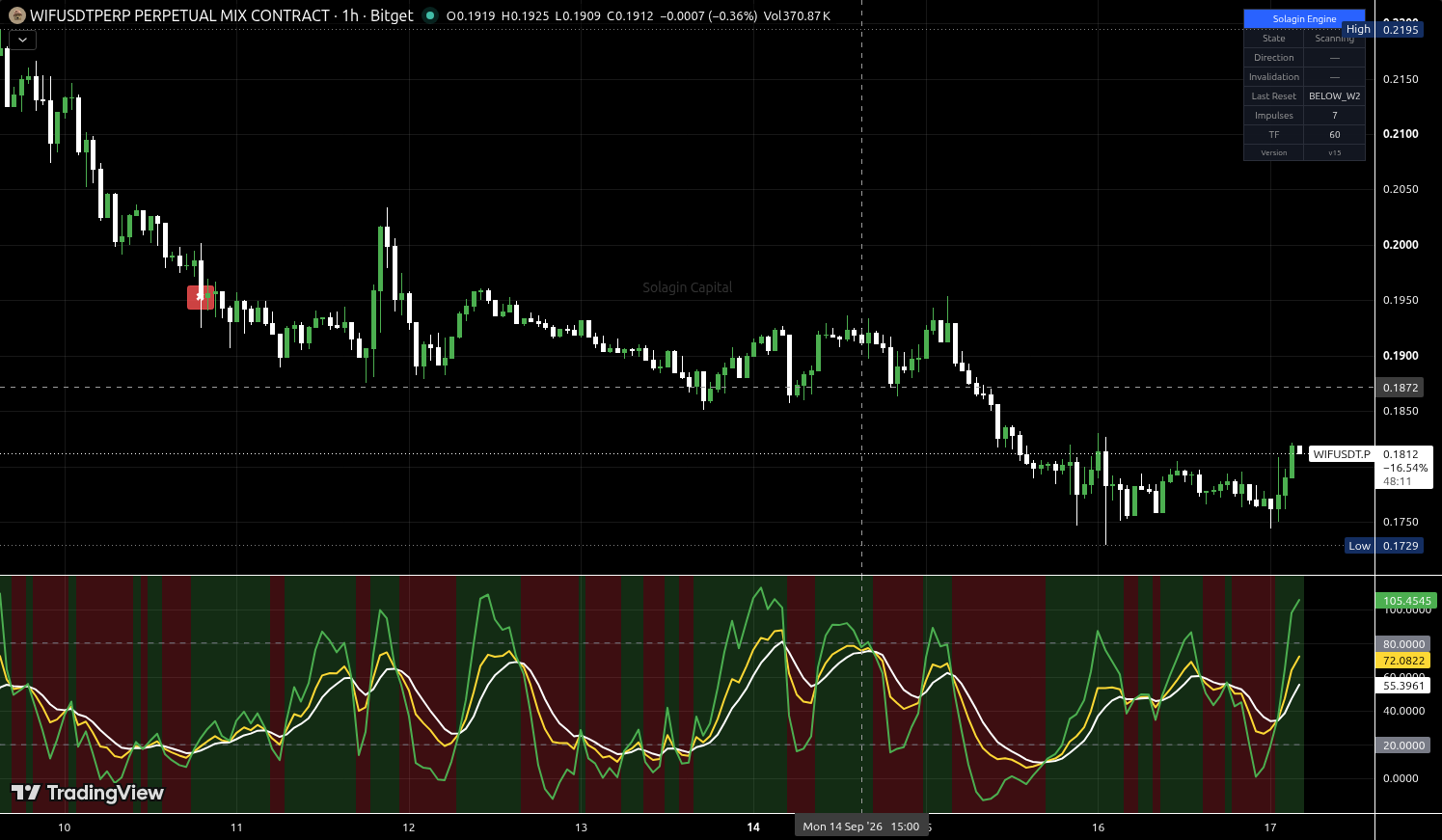The width and height of the screenshot is (1442, 840).
Task: Click the −0.0007 (−0.36%) change value
Action: point(709,15)
